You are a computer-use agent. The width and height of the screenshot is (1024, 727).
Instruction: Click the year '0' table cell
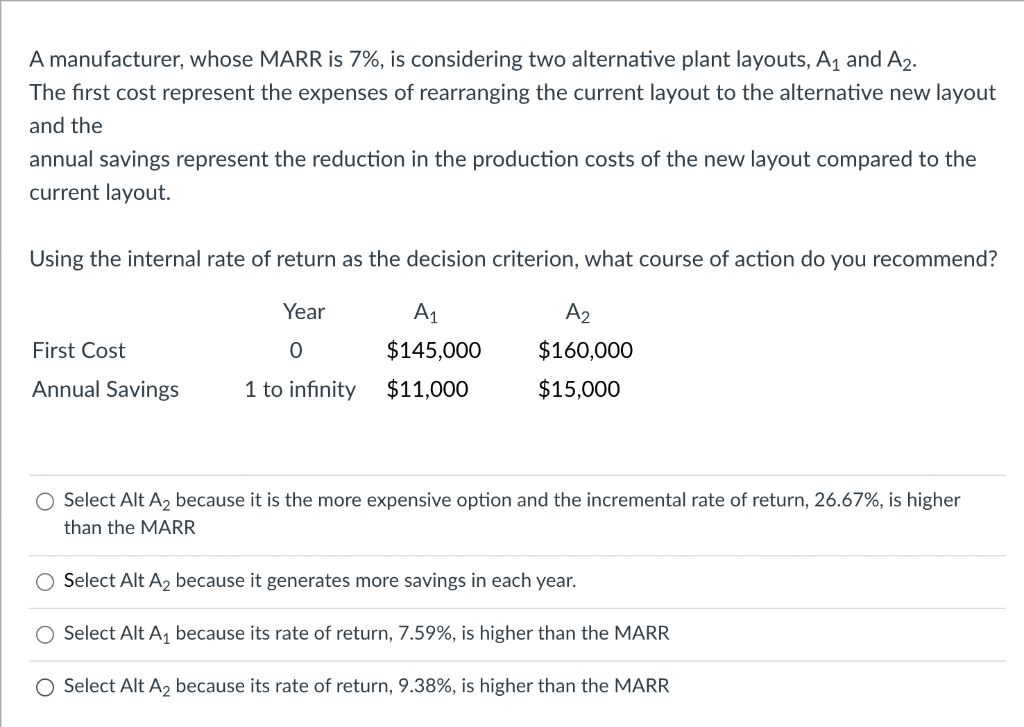[x=295, y=351]
